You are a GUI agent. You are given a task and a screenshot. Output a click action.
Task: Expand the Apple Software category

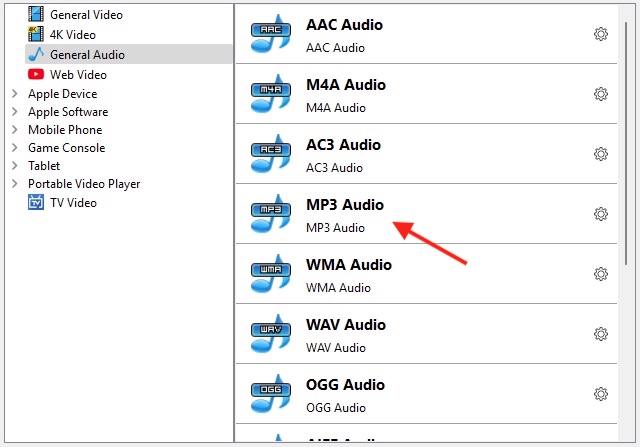(15, 112)
